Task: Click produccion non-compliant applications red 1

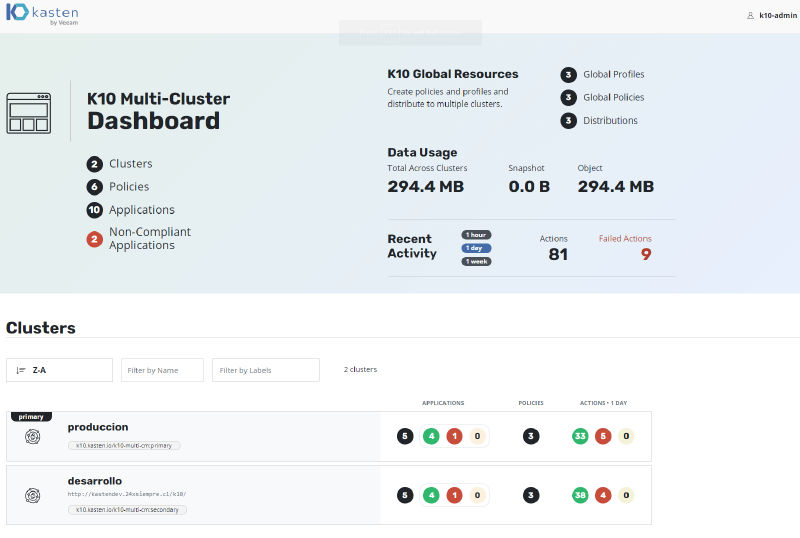Action: coord(455,436)
